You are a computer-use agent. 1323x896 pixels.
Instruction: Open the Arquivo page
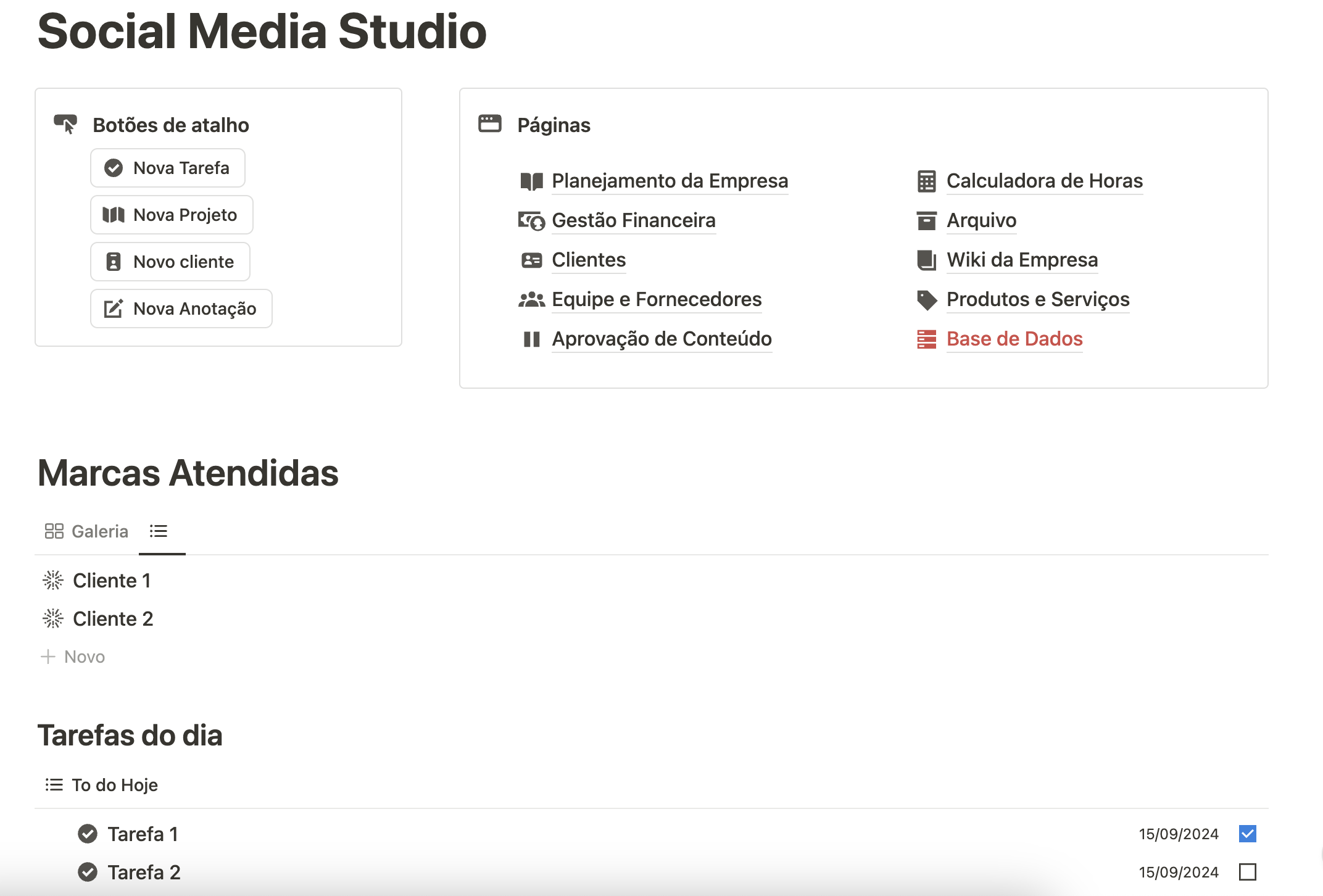coord(981,220)
